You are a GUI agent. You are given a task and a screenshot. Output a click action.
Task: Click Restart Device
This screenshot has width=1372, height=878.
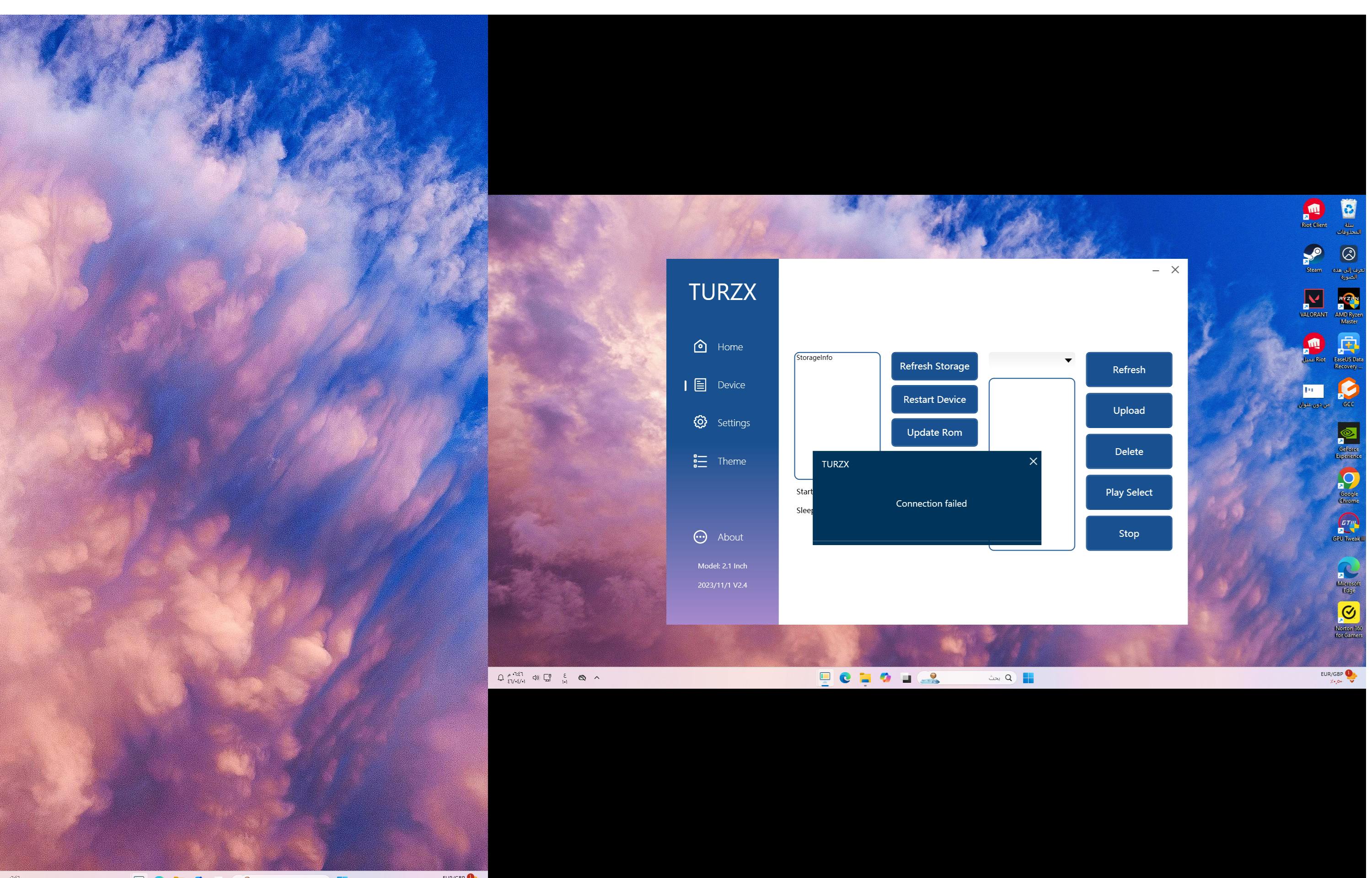coord(934,400)
